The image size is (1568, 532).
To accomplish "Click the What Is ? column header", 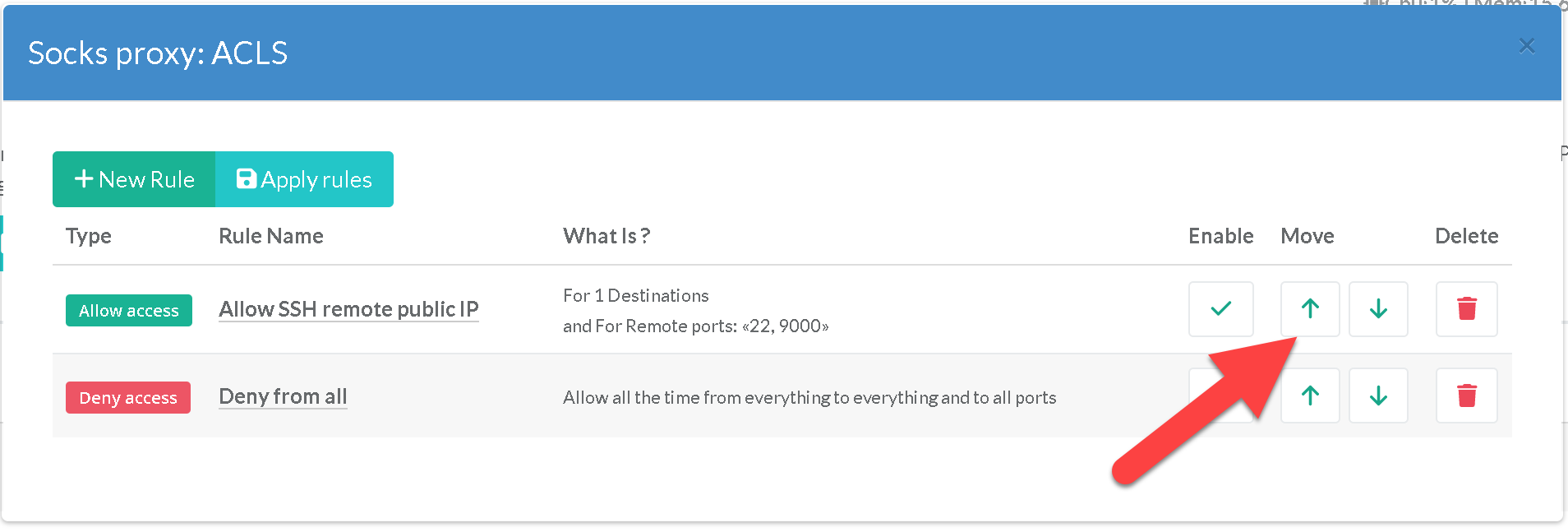I will 606,236.
